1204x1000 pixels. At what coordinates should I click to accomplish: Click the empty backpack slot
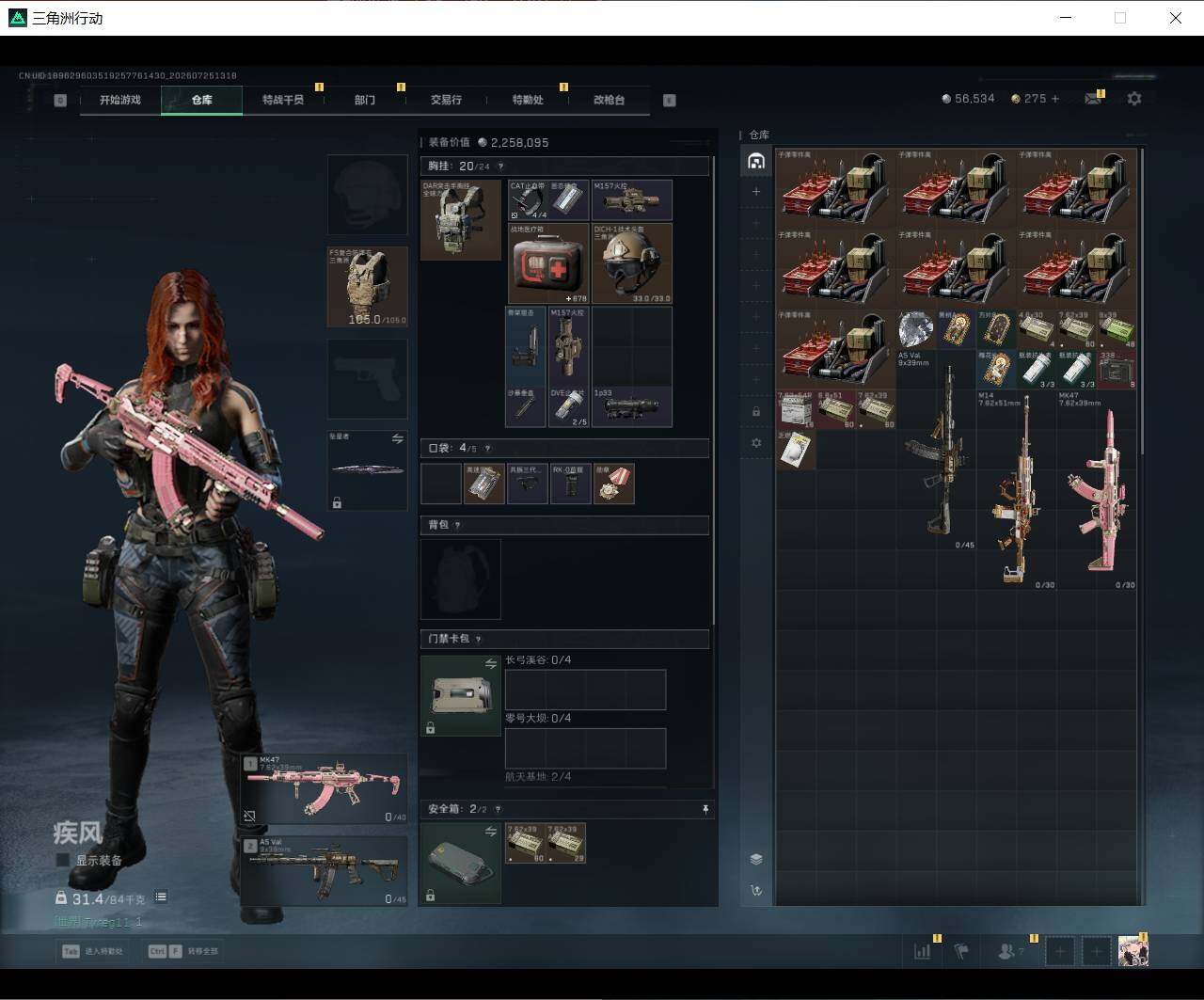pos(461,579)
